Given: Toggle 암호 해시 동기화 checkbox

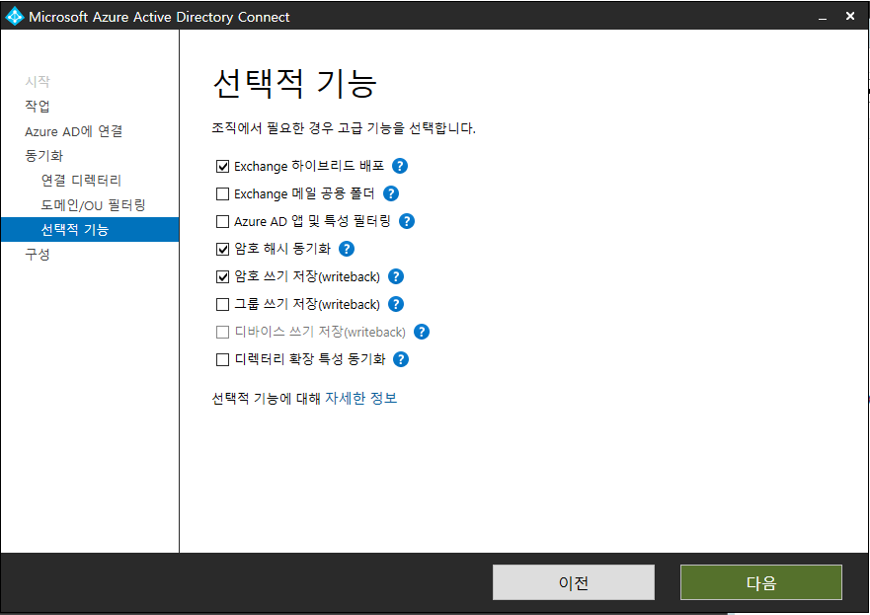Looking at the screenshot, I should [x=222, y=249].
